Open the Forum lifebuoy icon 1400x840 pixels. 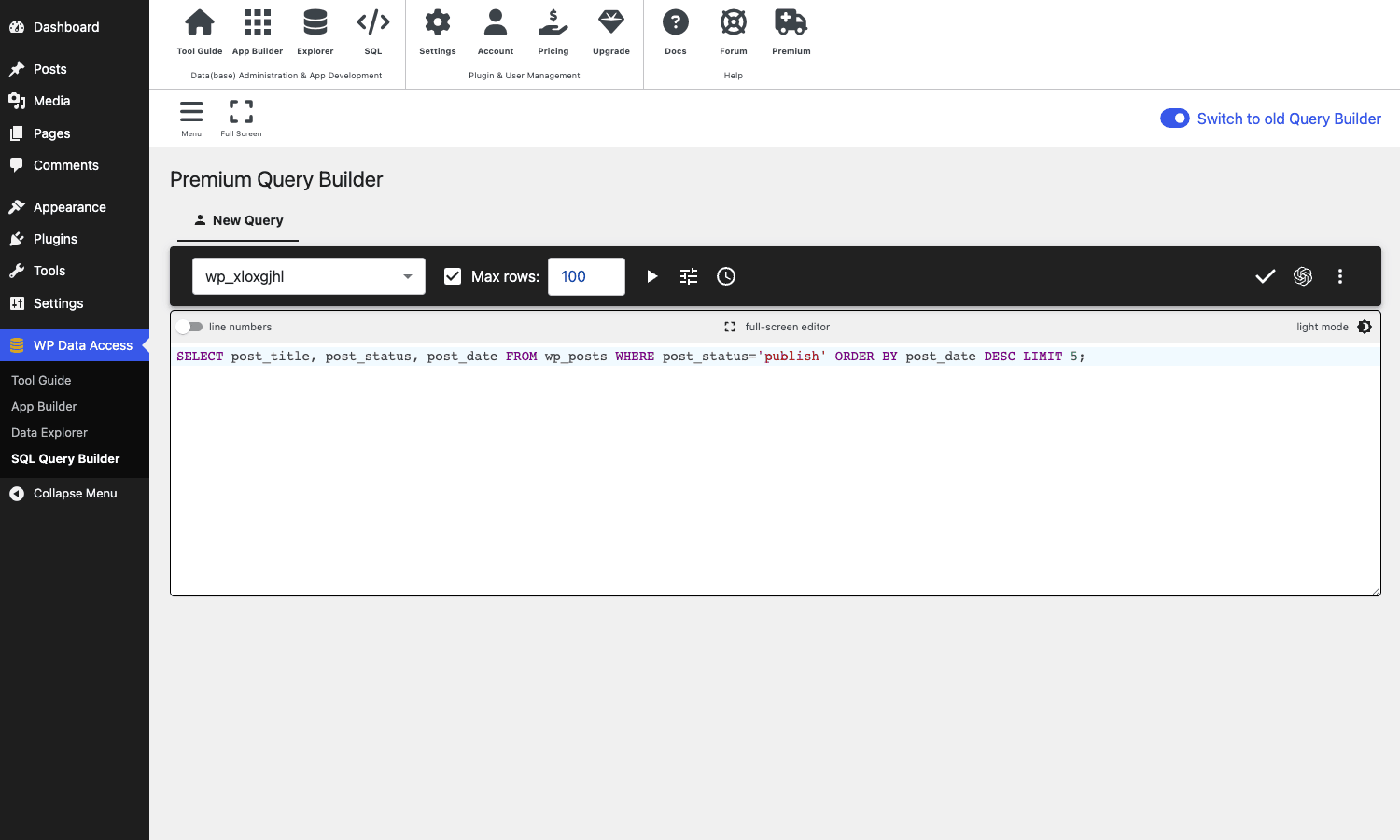point(734,22)
